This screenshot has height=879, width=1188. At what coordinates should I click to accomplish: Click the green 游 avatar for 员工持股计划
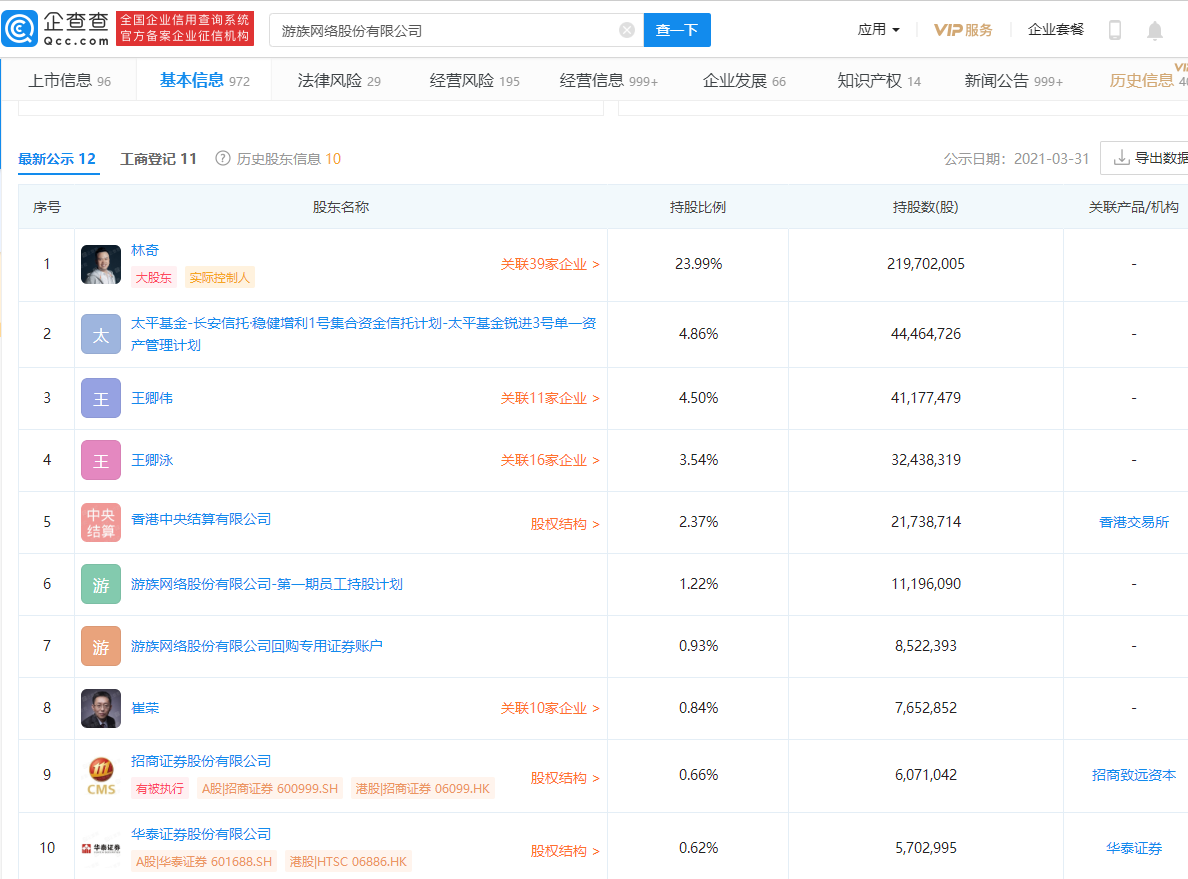click(101, 584)
